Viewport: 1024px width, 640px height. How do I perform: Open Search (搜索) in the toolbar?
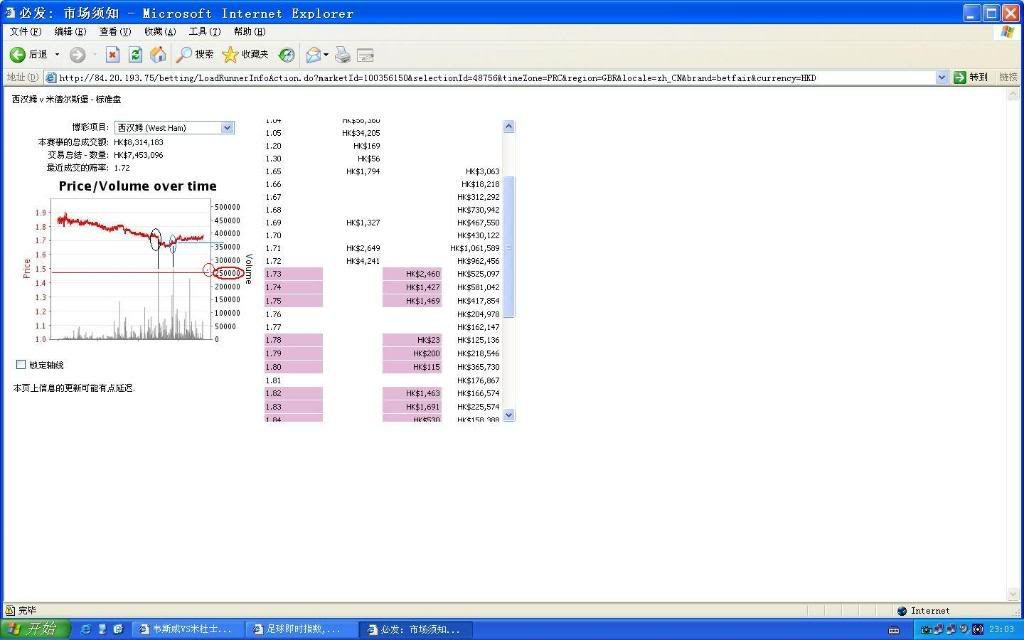[x=195, y=54]
